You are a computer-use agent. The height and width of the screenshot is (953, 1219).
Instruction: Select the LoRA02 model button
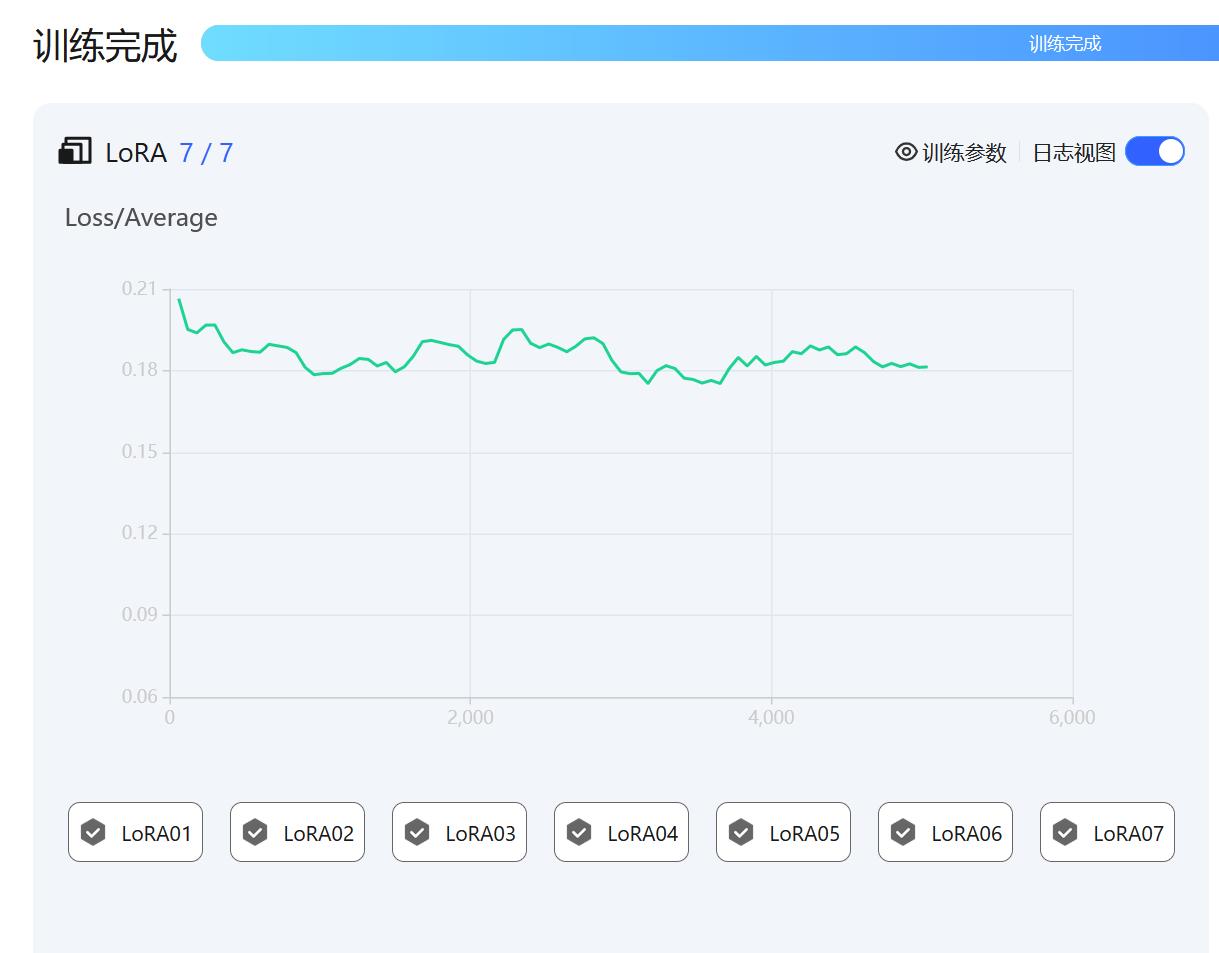pyautogui.click(x=297, y=832)
